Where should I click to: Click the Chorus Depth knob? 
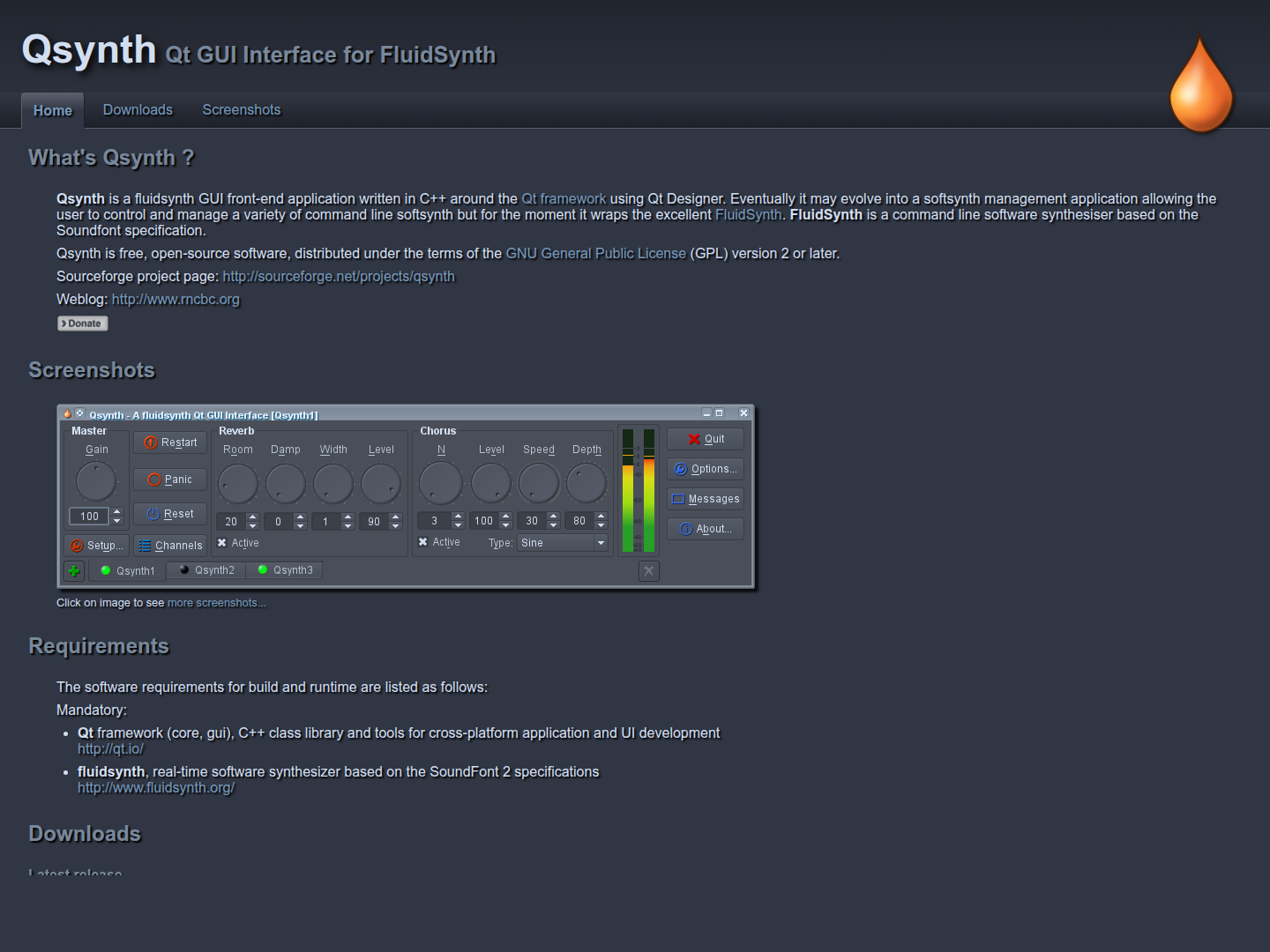(586, 483)
